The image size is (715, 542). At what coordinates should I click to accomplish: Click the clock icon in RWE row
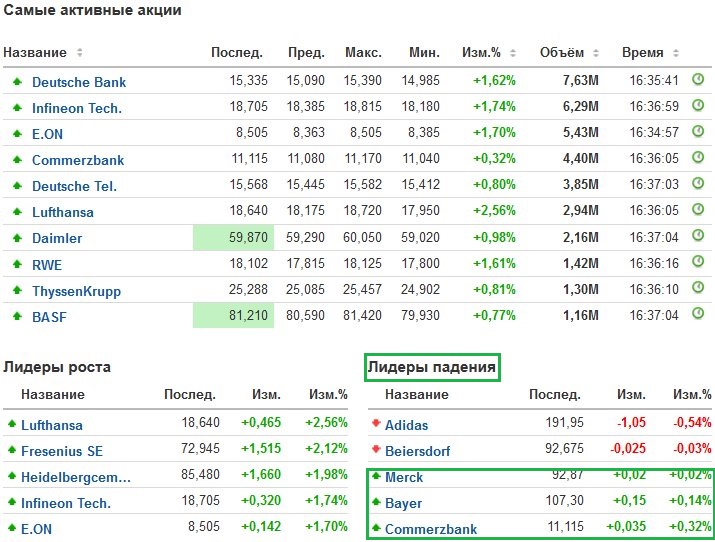[x=698, y=263]
